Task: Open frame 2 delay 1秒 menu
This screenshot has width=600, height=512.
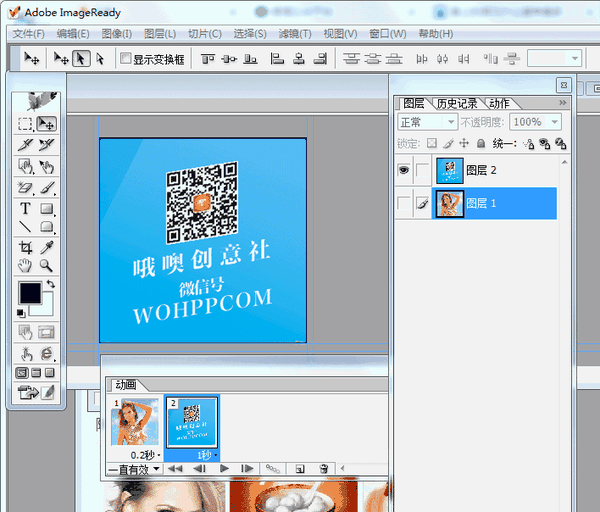Action: 207,455
